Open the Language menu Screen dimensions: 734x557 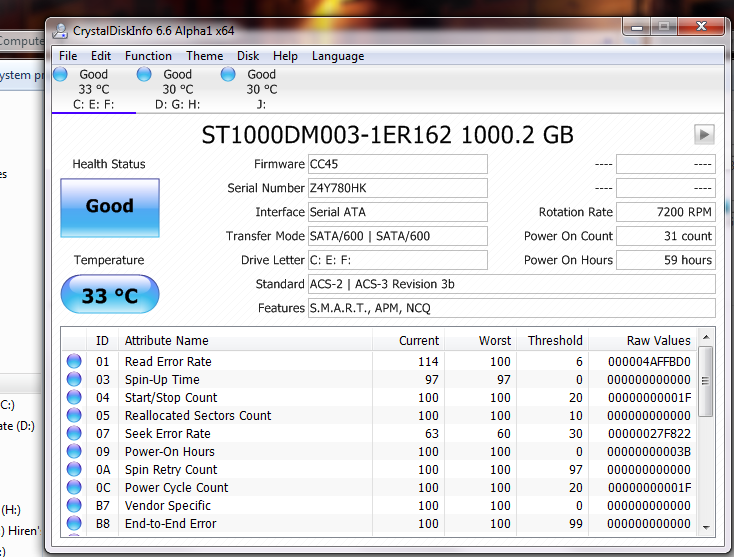(x=338, y=56)
